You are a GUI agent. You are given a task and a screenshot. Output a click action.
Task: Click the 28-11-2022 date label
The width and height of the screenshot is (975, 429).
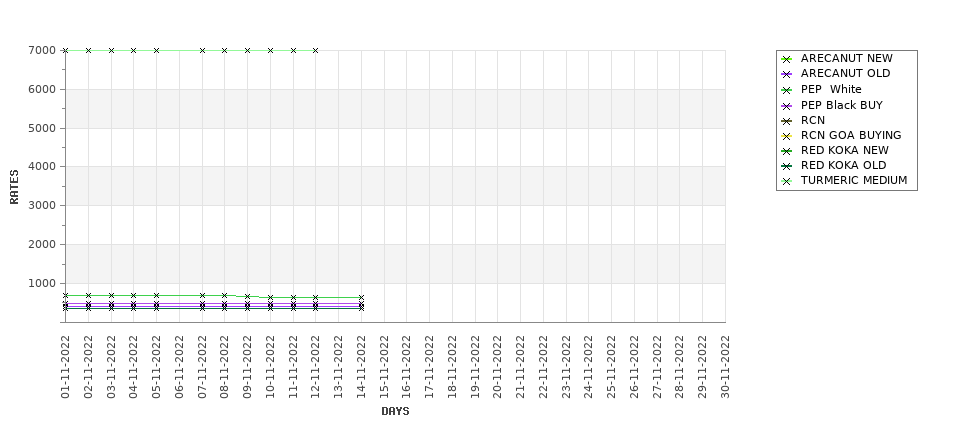coord(680,367)
